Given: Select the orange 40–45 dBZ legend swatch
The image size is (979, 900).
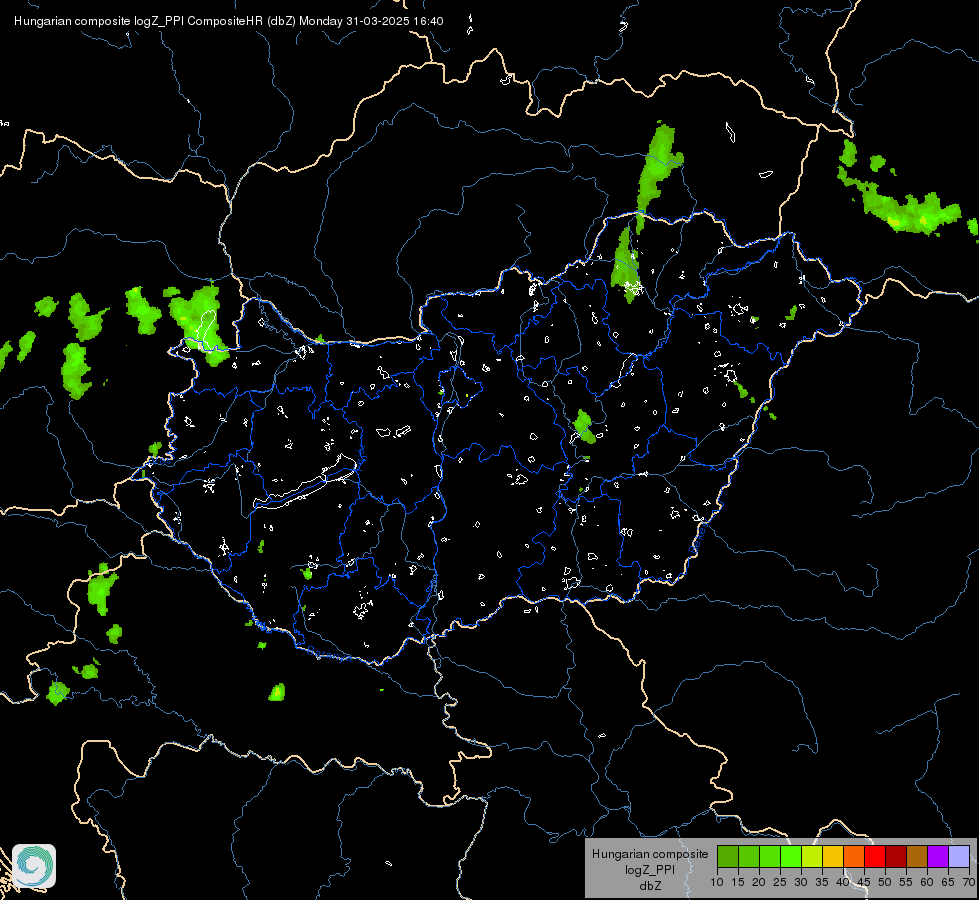Looking at the screenshot, I should 854,856.
